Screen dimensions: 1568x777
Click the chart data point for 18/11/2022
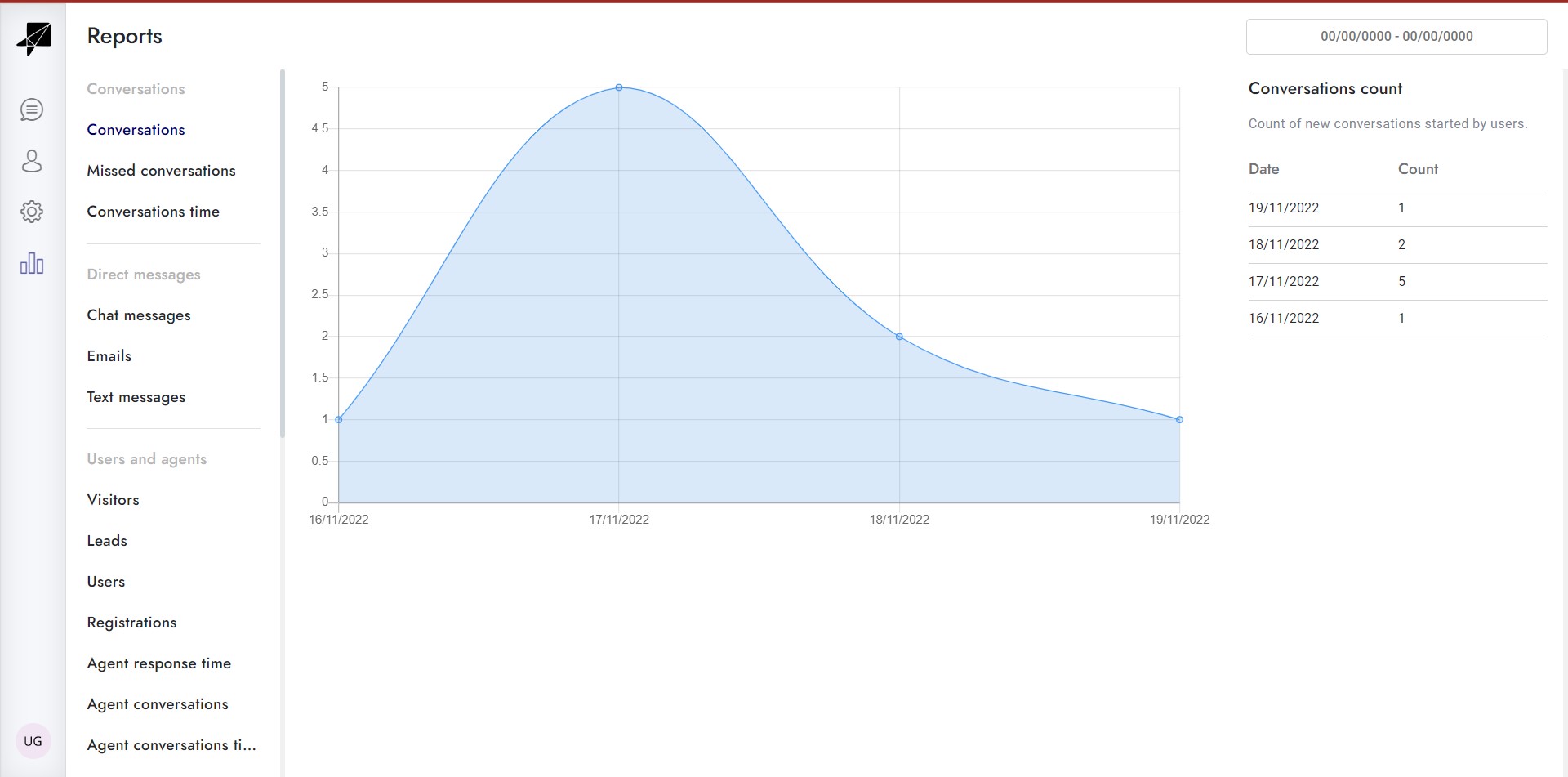click(x=899, y=337)
